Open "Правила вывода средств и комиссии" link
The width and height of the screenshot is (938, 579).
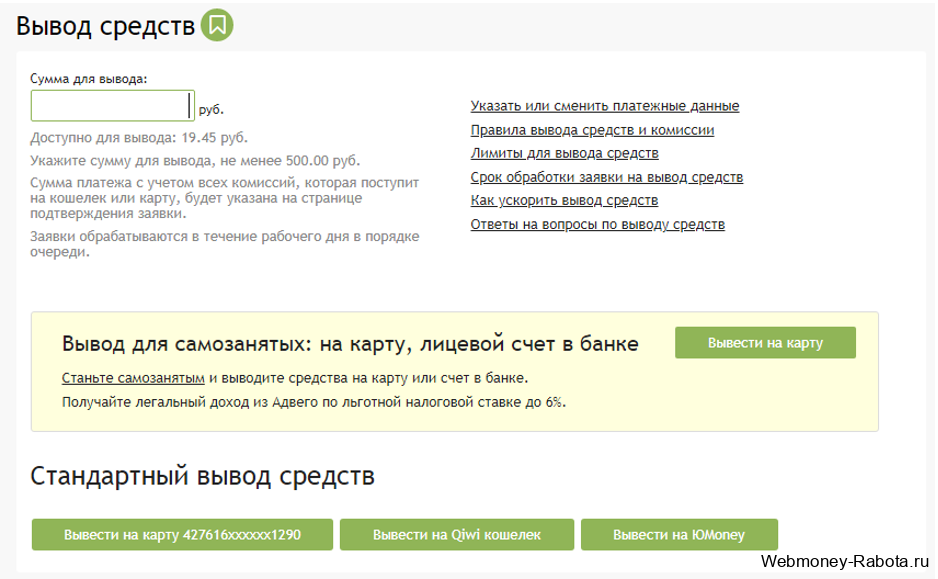(592, 130)
